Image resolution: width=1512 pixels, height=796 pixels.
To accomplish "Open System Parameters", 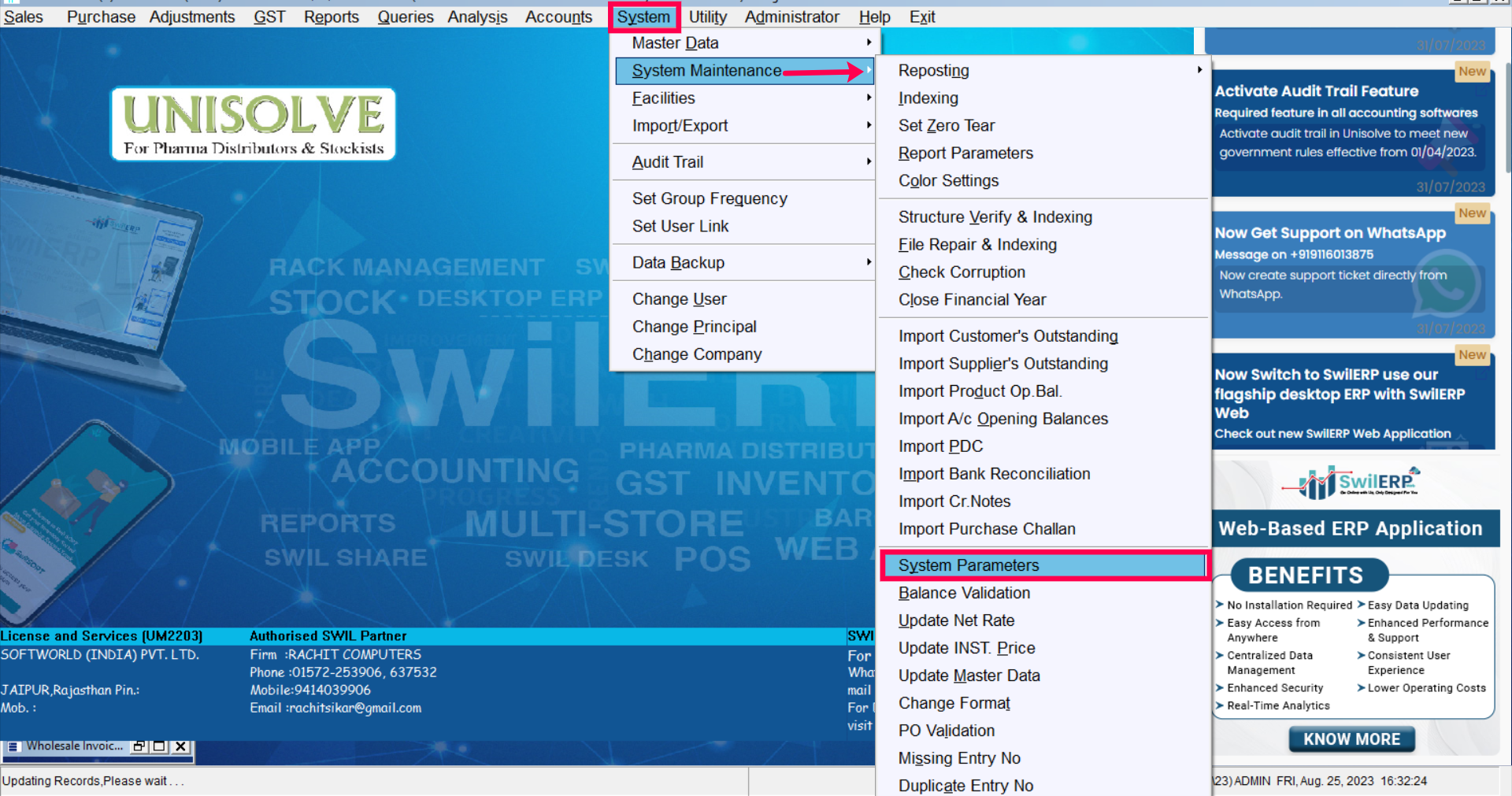I will [1044, 565].
